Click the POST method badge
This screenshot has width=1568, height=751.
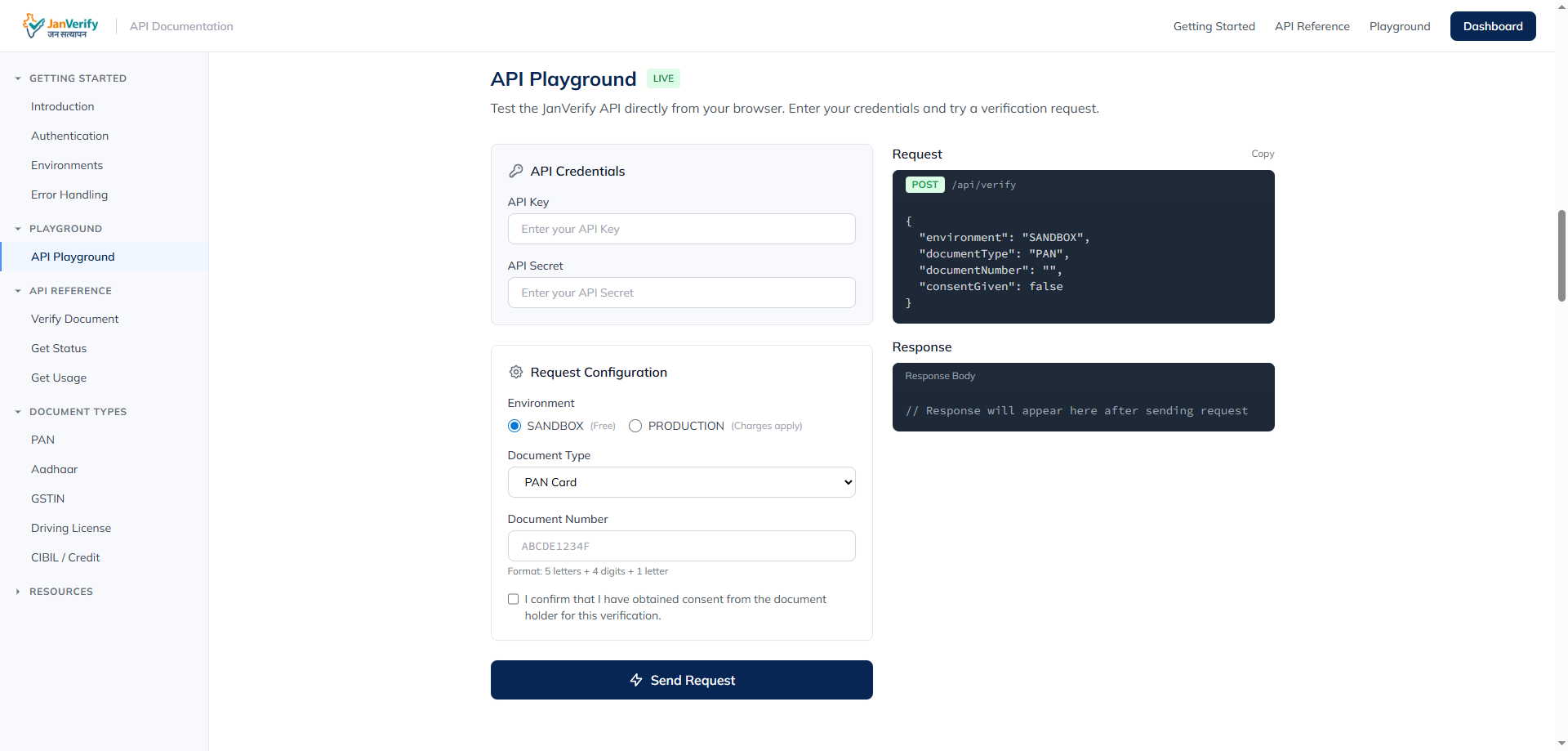click(924, 185)
